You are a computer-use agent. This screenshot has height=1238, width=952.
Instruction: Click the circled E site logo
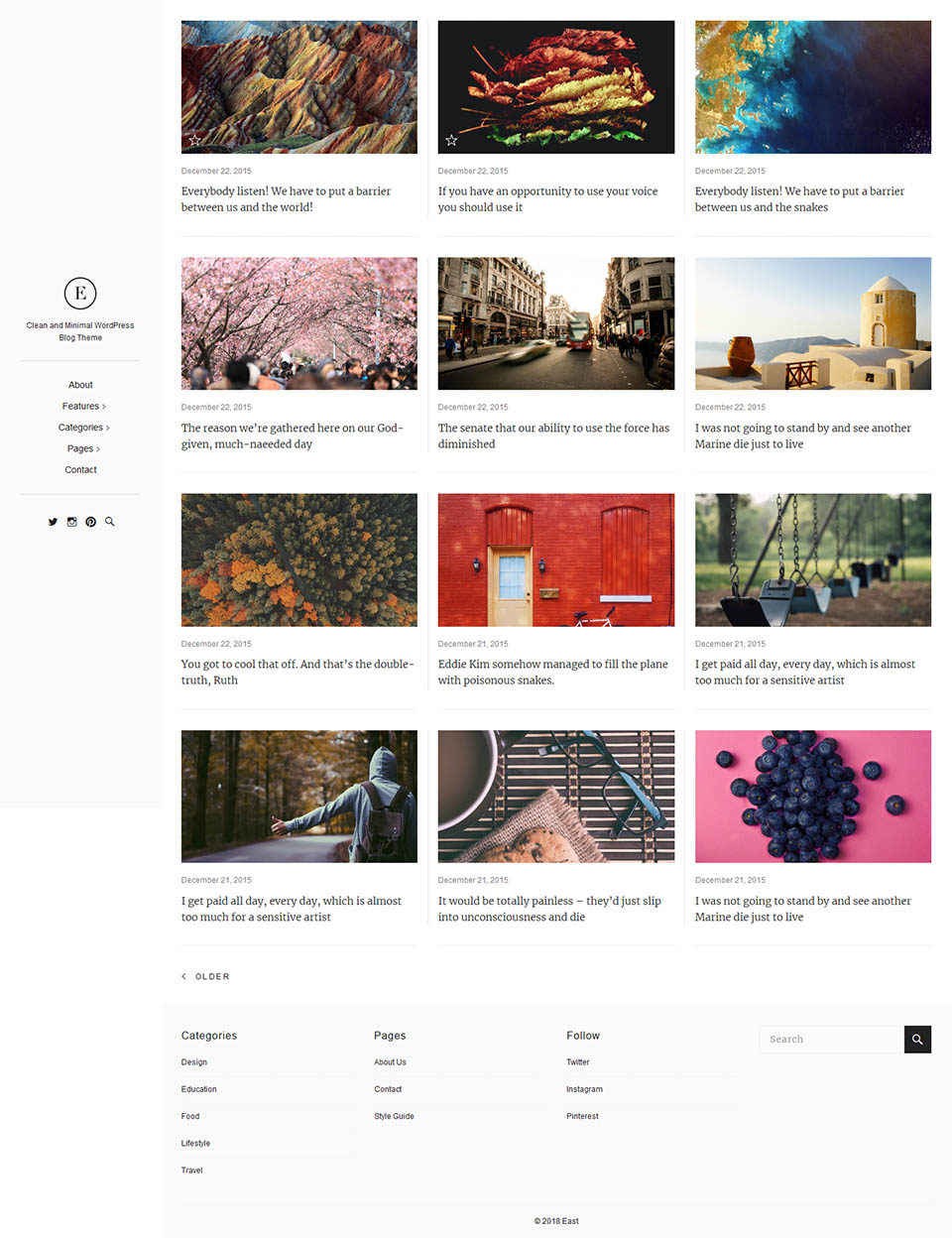click(80, 293)
